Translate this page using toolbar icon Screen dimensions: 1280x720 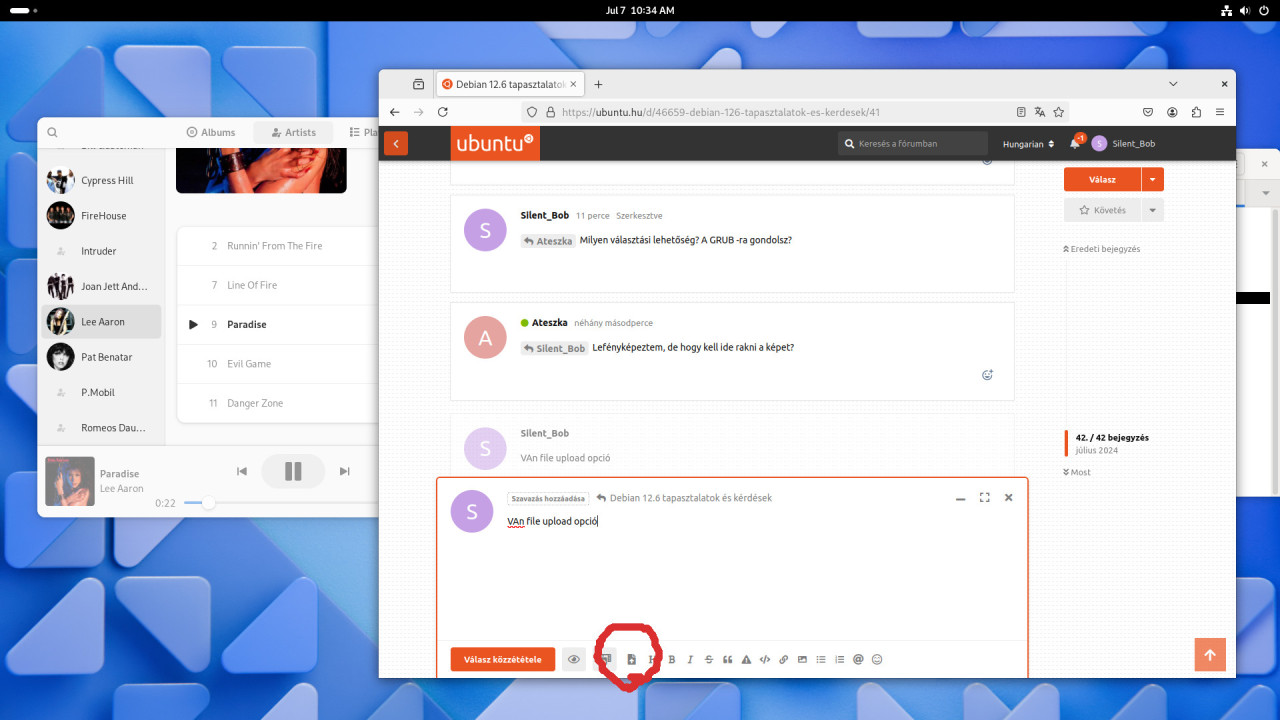click(1040, 112)
